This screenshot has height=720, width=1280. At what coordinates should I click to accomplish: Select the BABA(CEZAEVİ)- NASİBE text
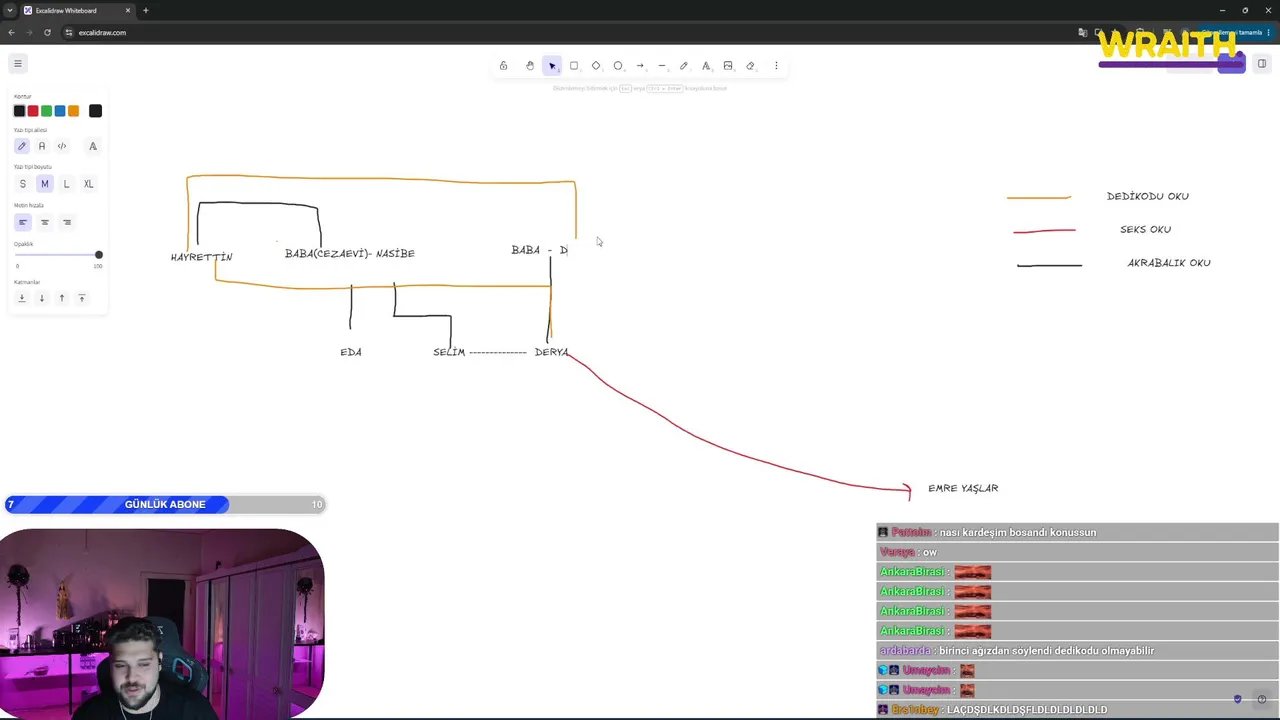point(350,254)
